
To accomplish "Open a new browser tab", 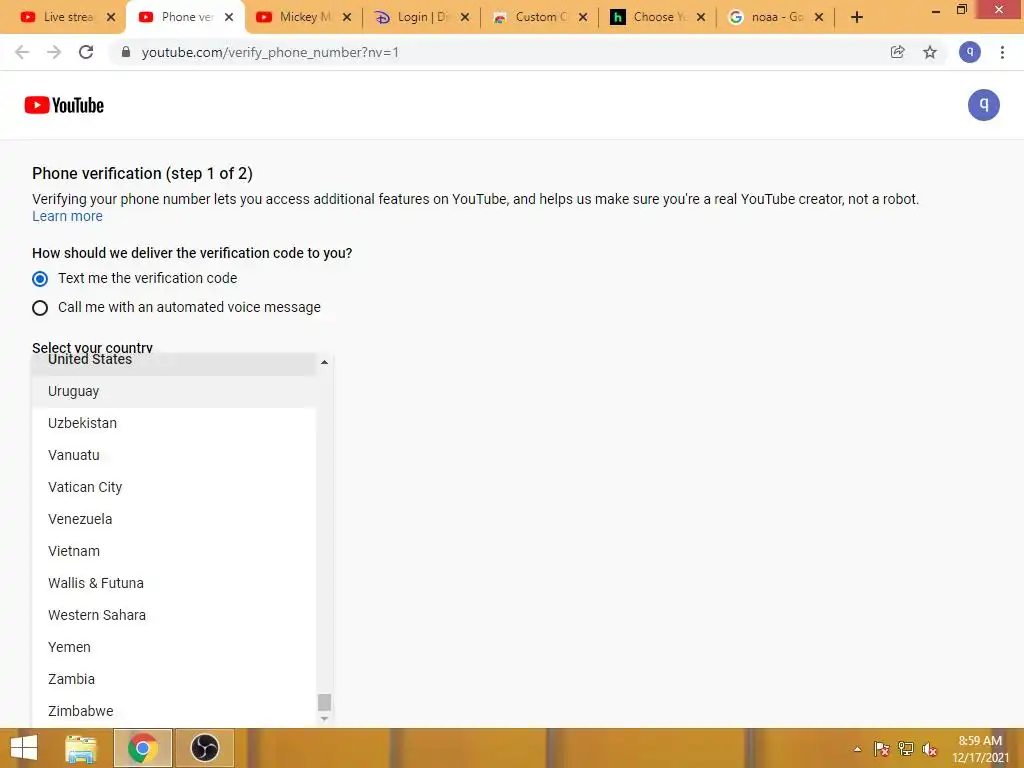I will pyautogui.click(x=857, y=17).
